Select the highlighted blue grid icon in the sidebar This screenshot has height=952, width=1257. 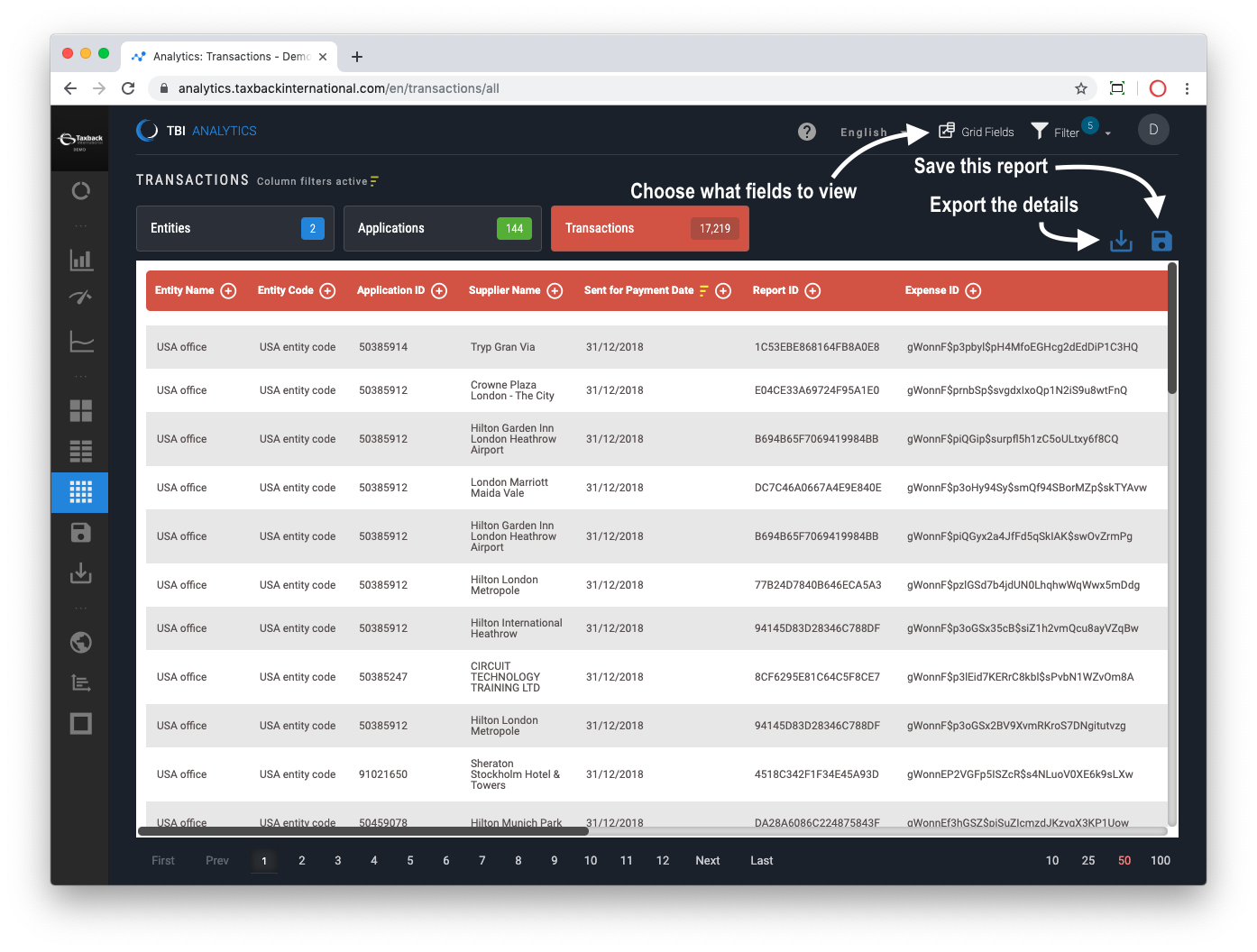pyautogui.click(x=80, y=492)
